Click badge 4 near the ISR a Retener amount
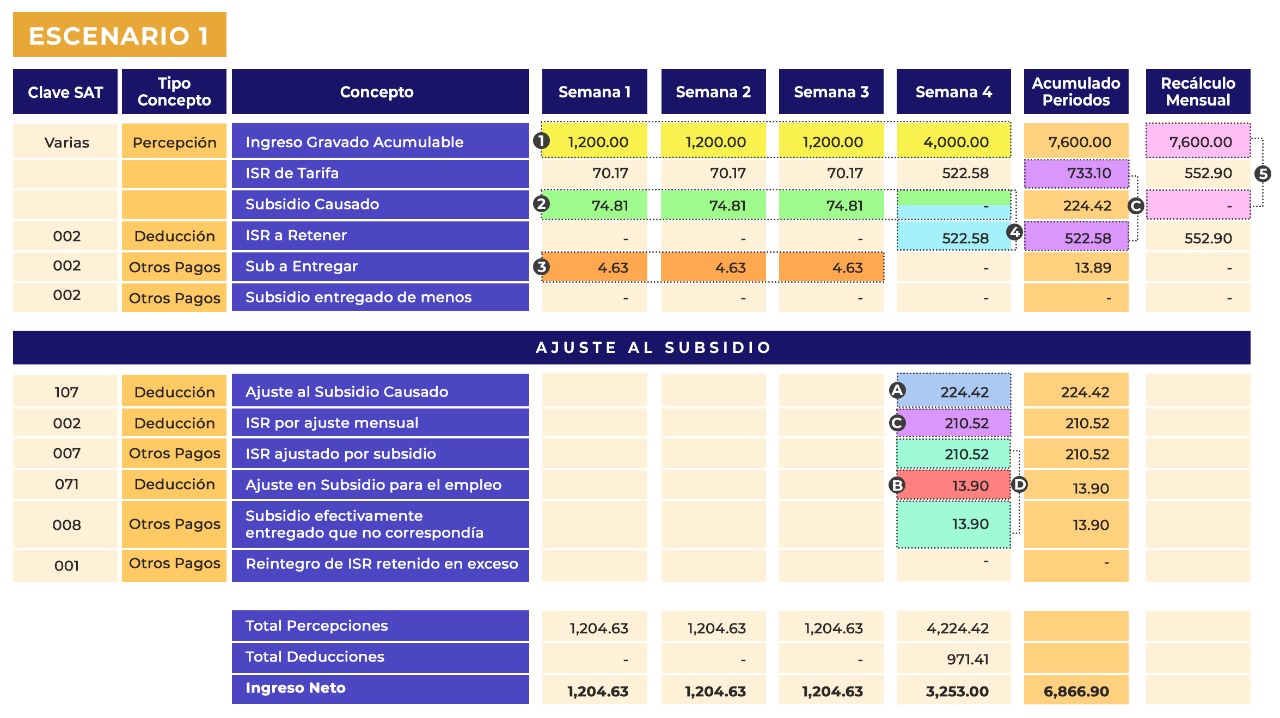The image size is (1280, 718). point(1015,230)
